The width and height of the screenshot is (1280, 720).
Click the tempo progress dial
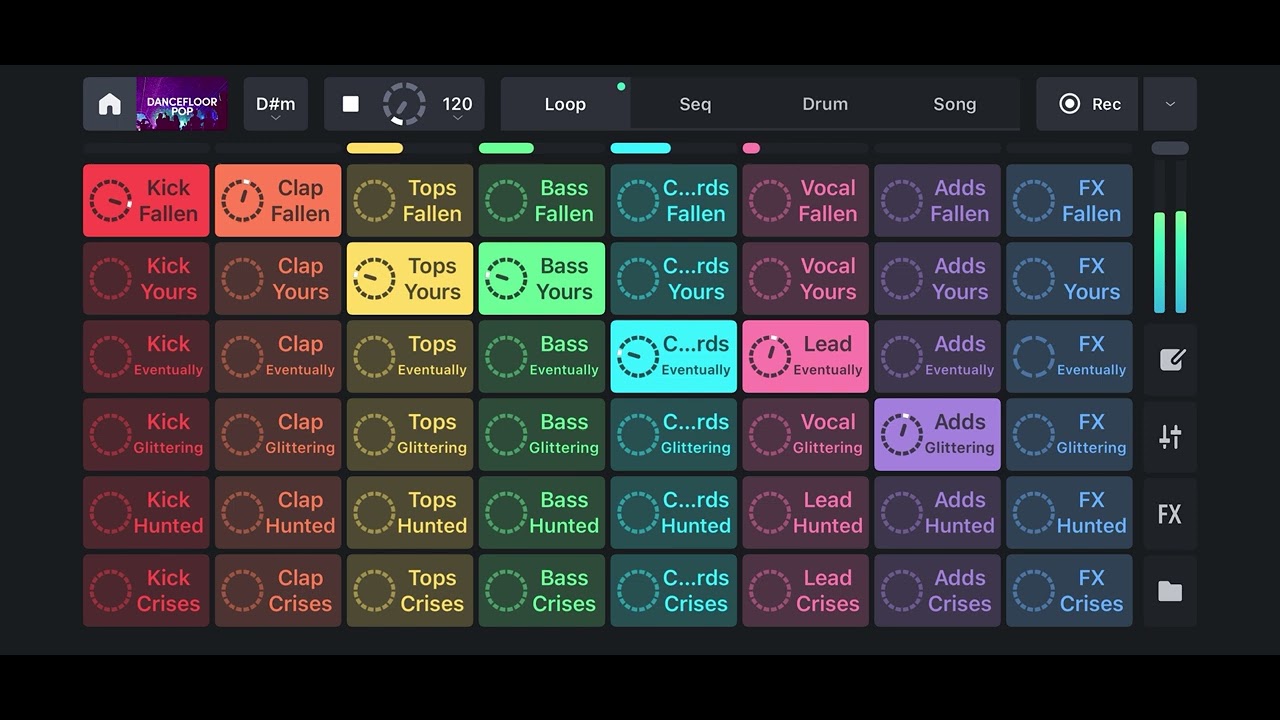click(404, 104)
